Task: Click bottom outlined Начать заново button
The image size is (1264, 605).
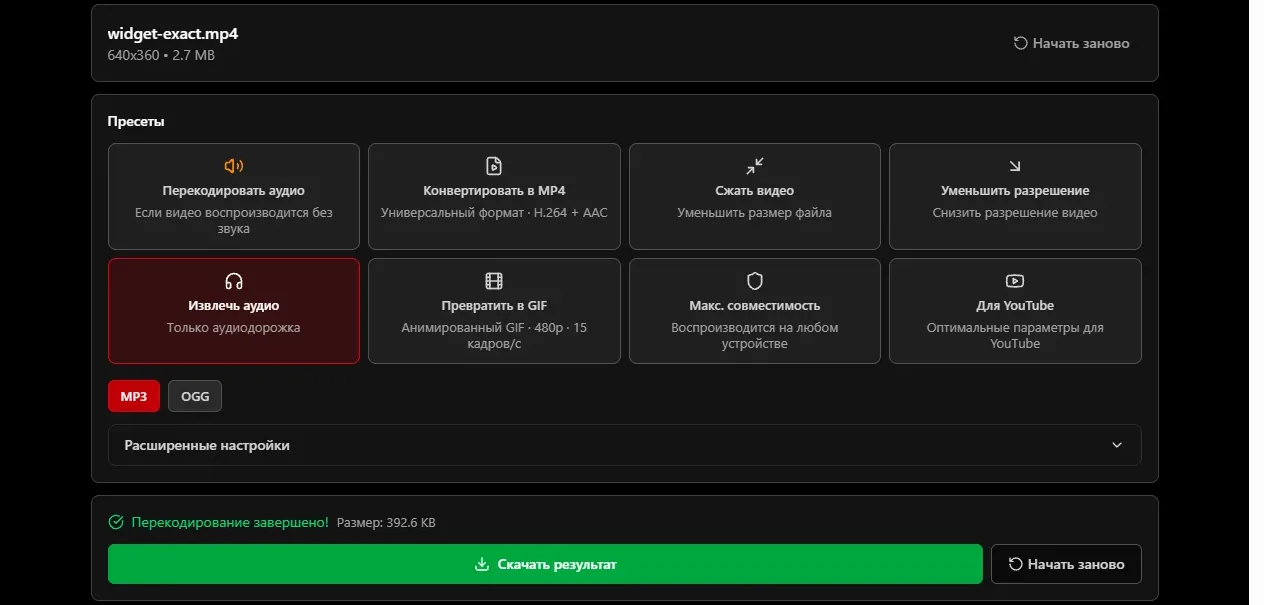Action: click(1066, 564)
